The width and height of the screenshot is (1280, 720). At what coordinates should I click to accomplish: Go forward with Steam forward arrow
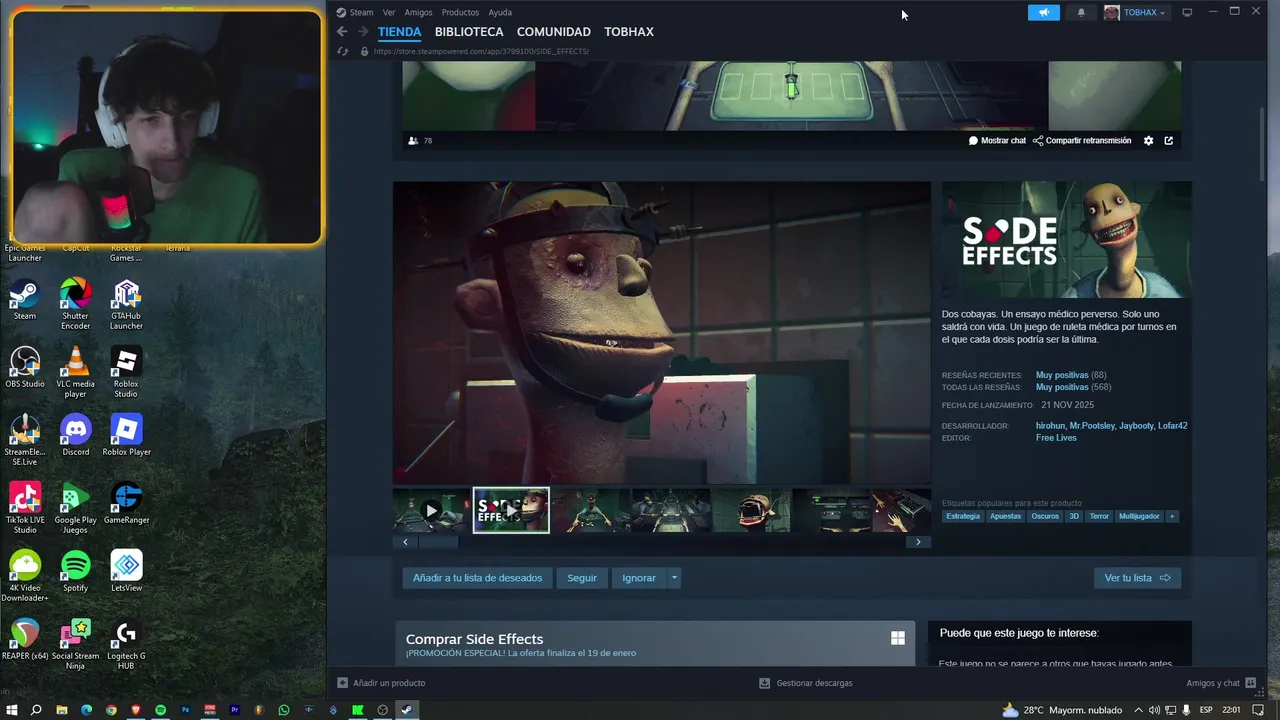click(363, 32)
